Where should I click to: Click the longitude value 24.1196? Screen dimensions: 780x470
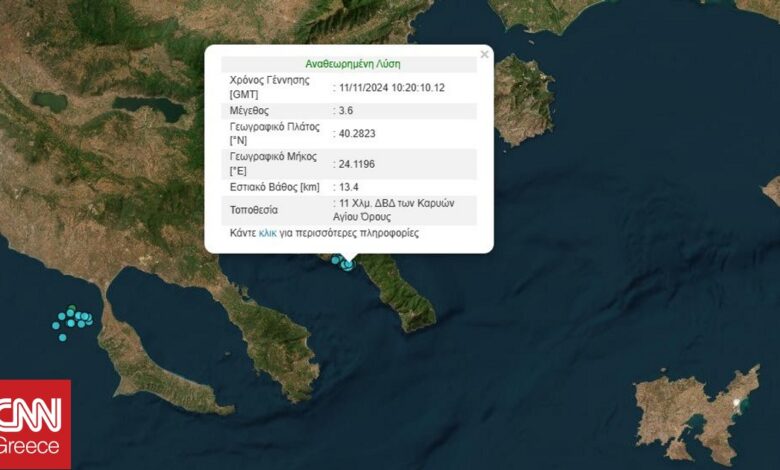click(357, 164)
